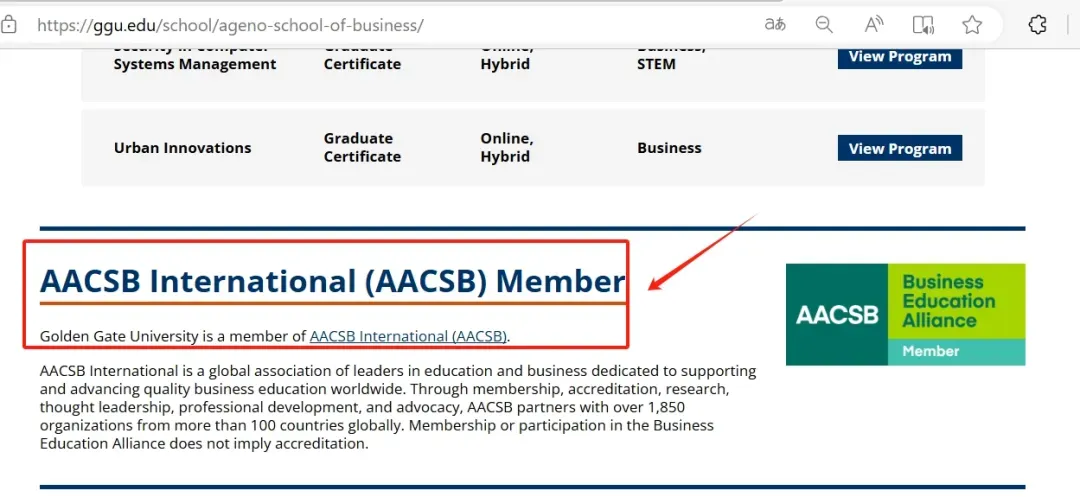The height and width of the screenshot is (497, 1080).
Task: Click the AACSB International Member heading
Action: pos(332,282)
